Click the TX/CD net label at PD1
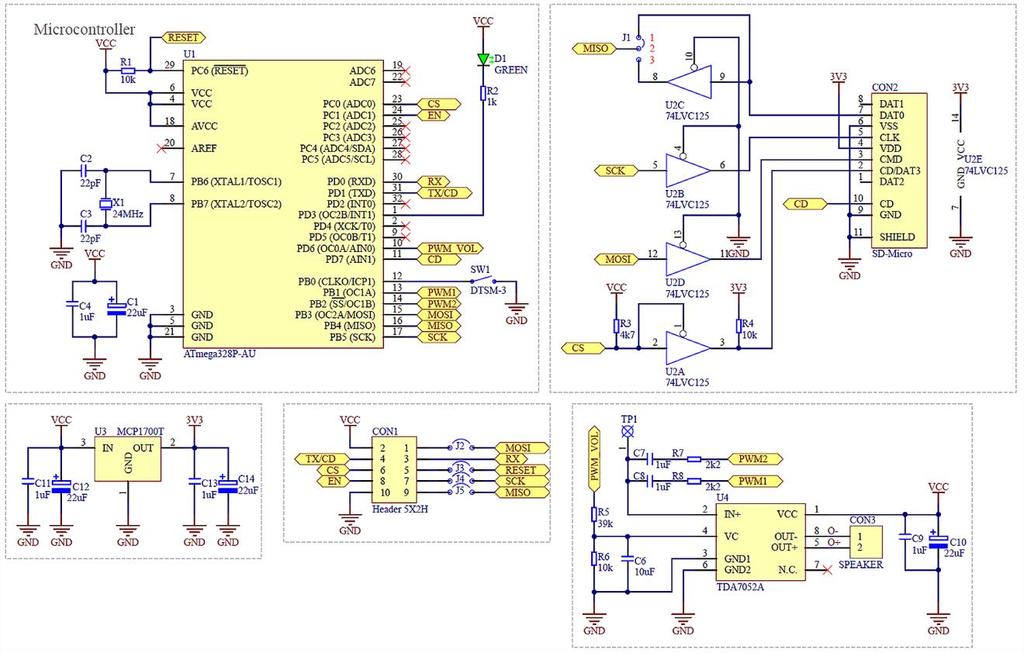Viewport: 1024px width, 653px height. (x=444, y=193)
